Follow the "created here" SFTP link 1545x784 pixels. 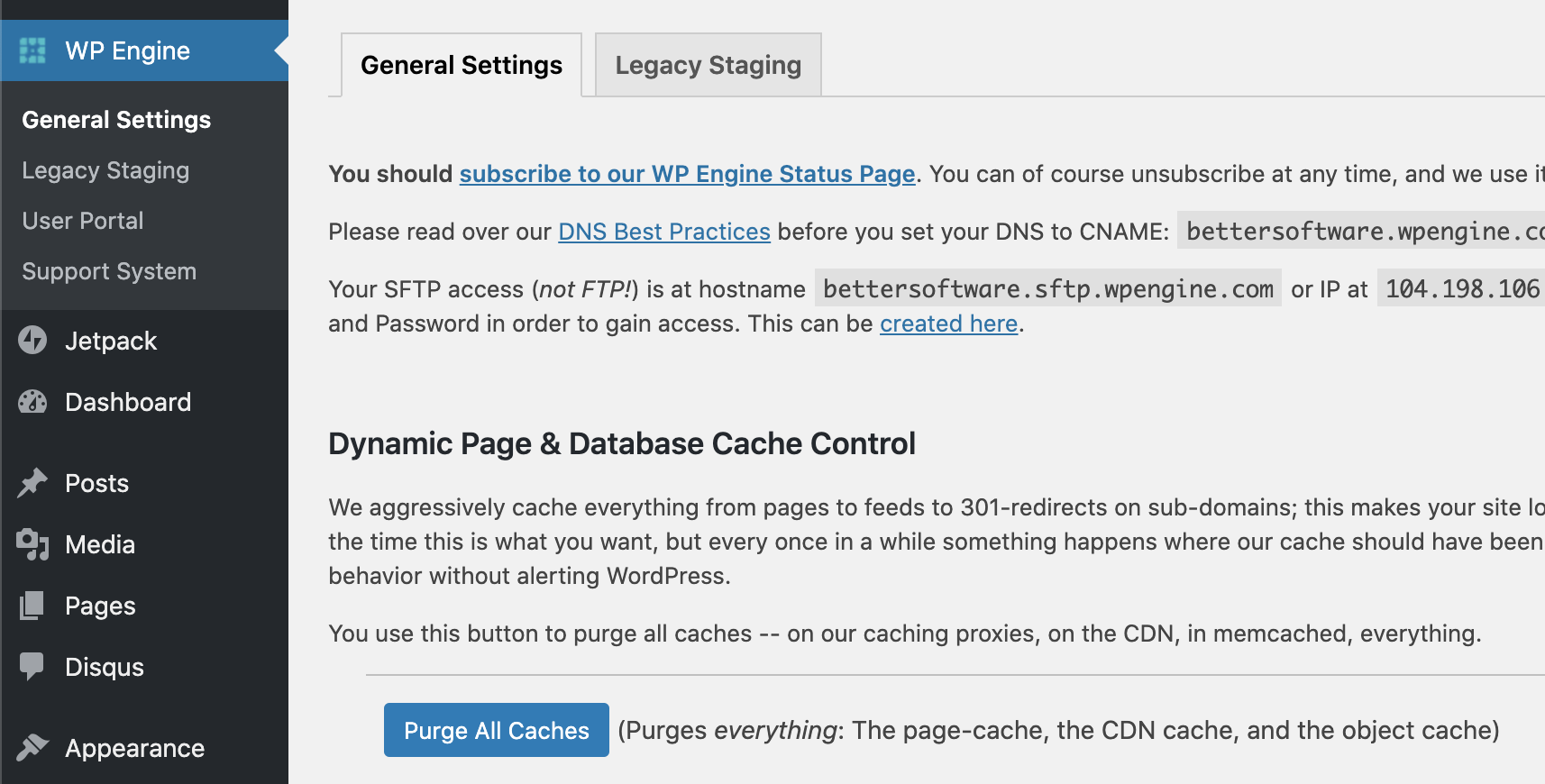[948, 324]
